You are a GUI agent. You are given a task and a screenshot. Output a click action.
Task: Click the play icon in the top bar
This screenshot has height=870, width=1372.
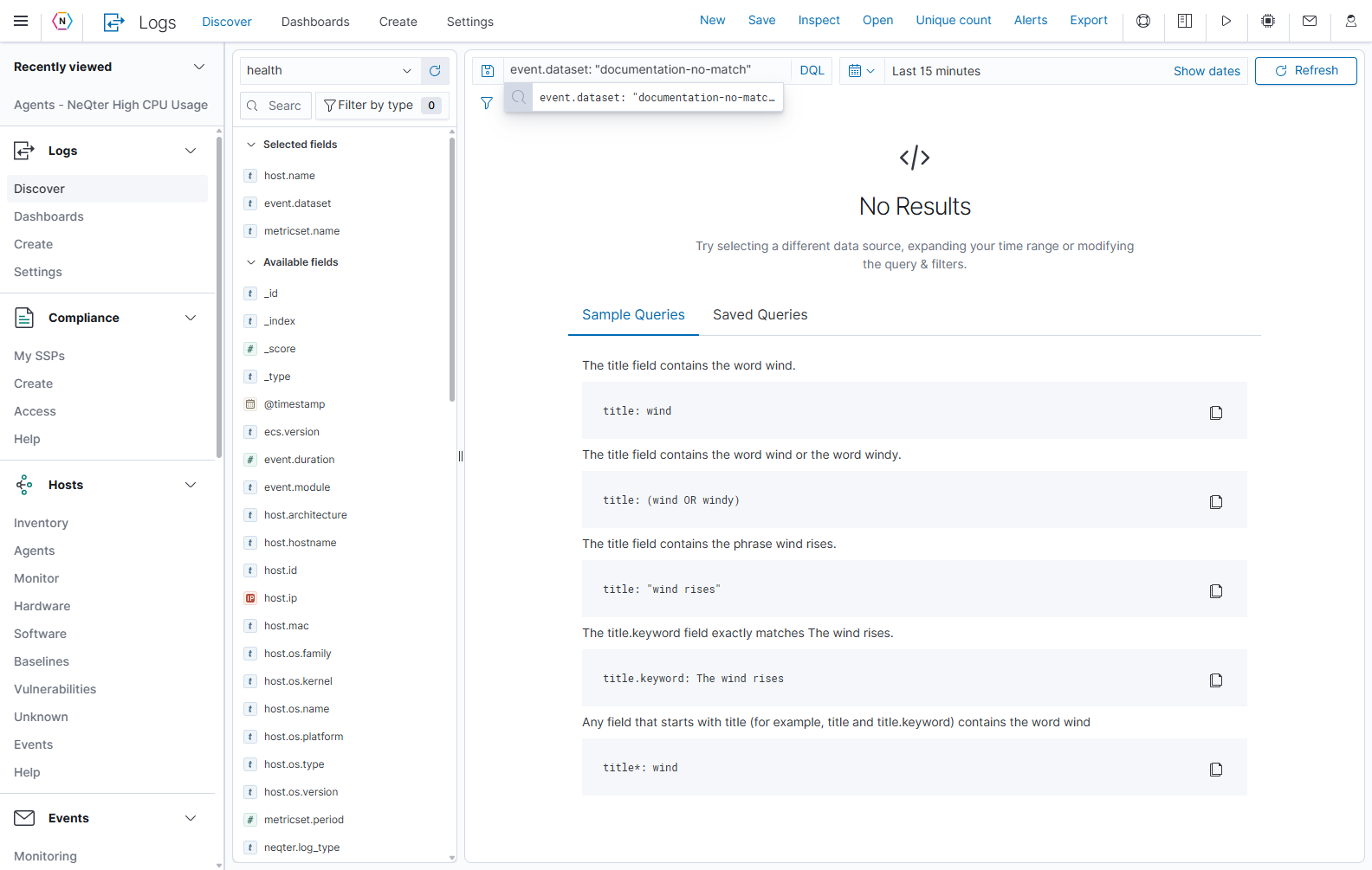point(1226,21)
